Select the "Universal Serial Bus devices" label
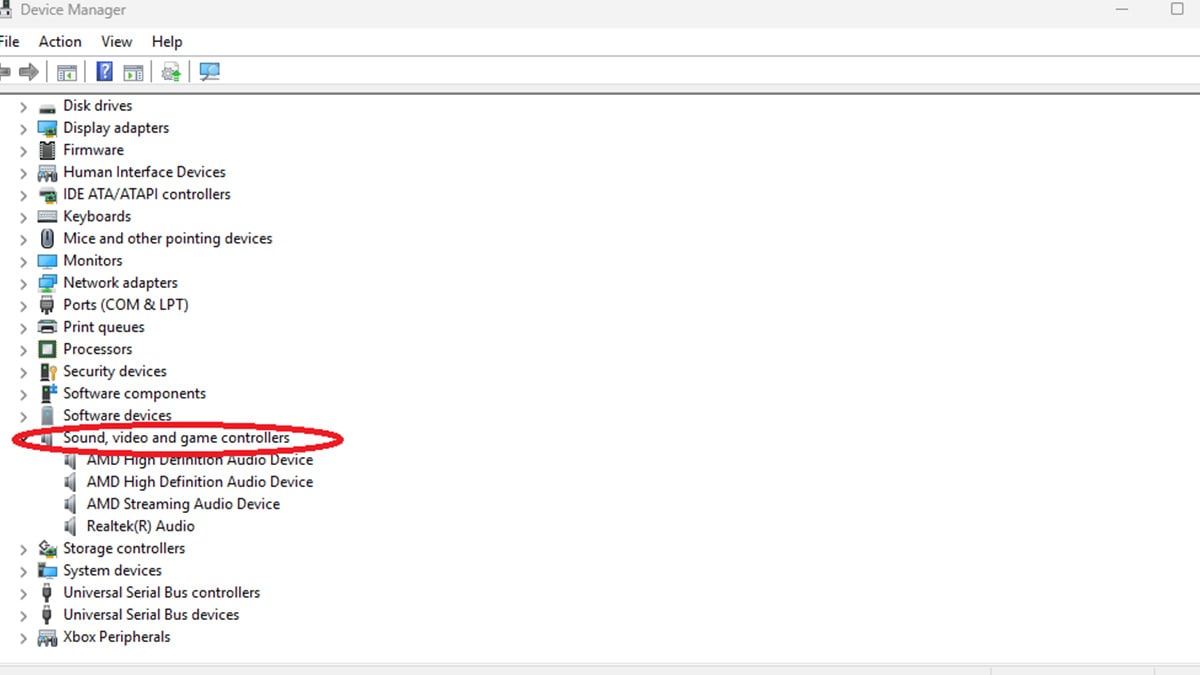The height and width of the screenshot is (675, 1200). point(151,614)
